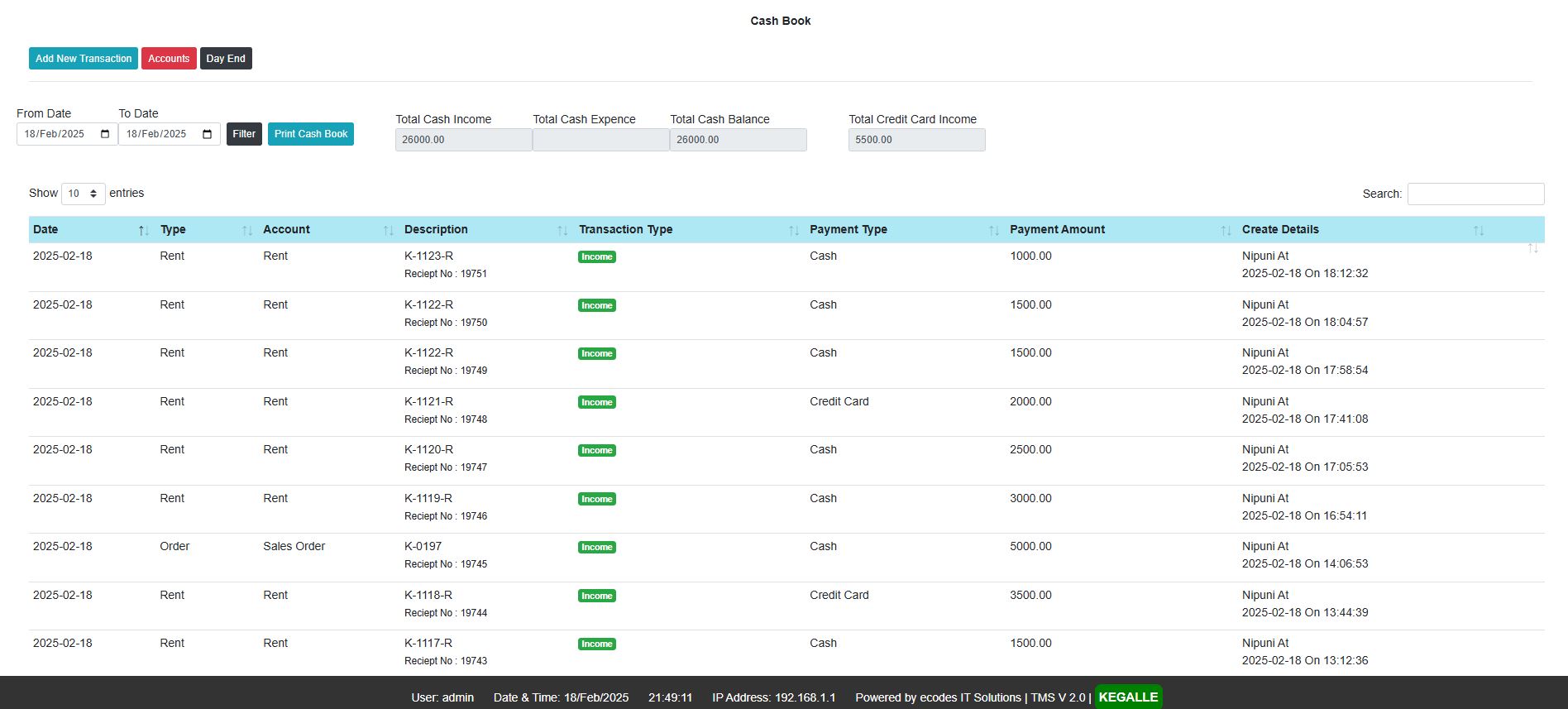The width and height of the screenshot is (1568, 709).
Task: Click Add New Transaction button
Action: tap(84, 59)
